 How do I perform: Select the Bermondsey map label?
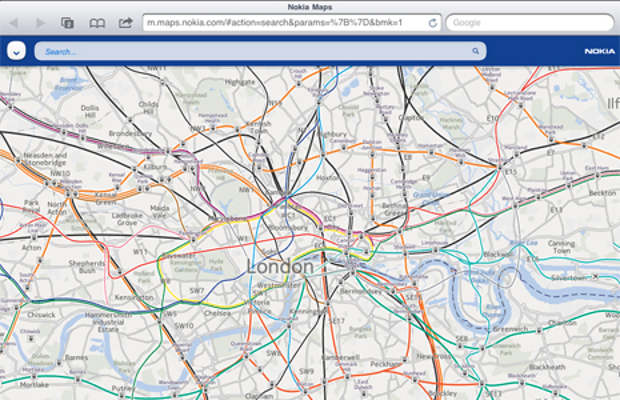coord(361,291)
